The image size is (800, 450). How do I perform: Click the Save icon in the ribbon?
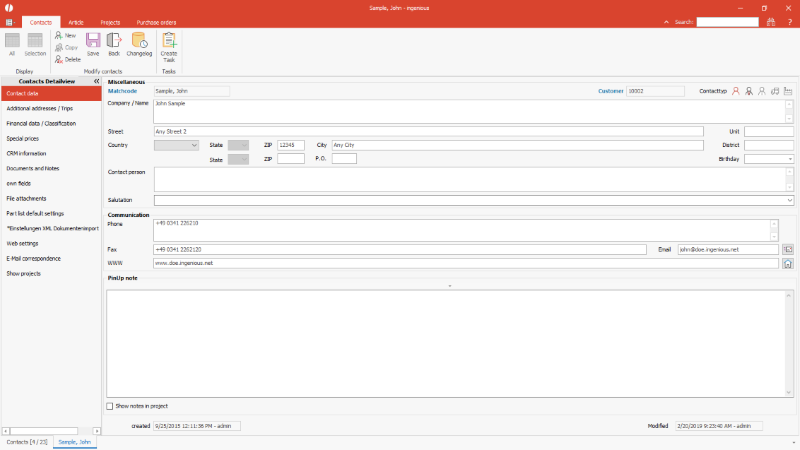(93, 42)
